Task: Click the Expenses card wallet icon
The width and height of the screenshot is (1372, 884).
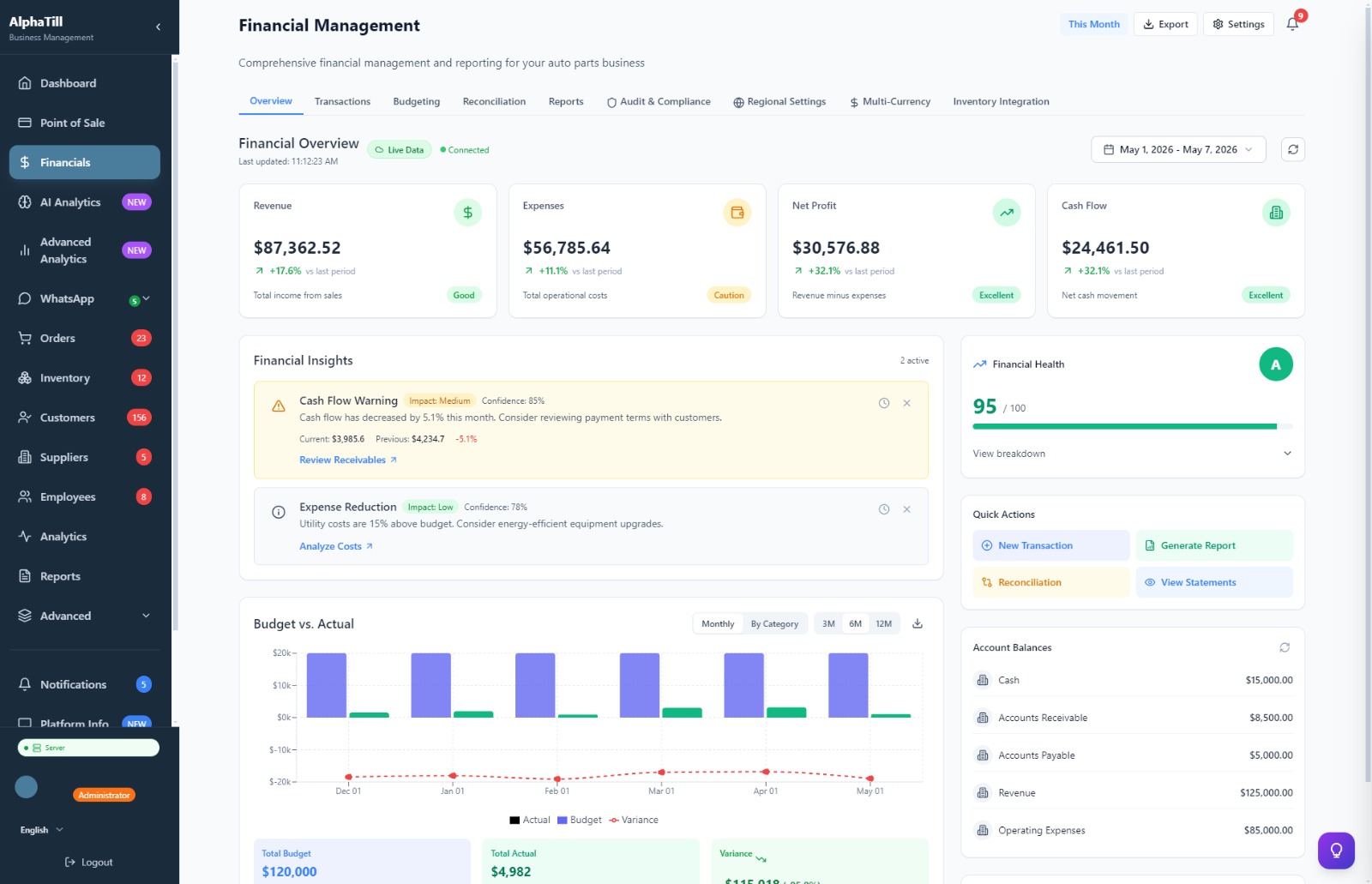Action: coord(737,213)
